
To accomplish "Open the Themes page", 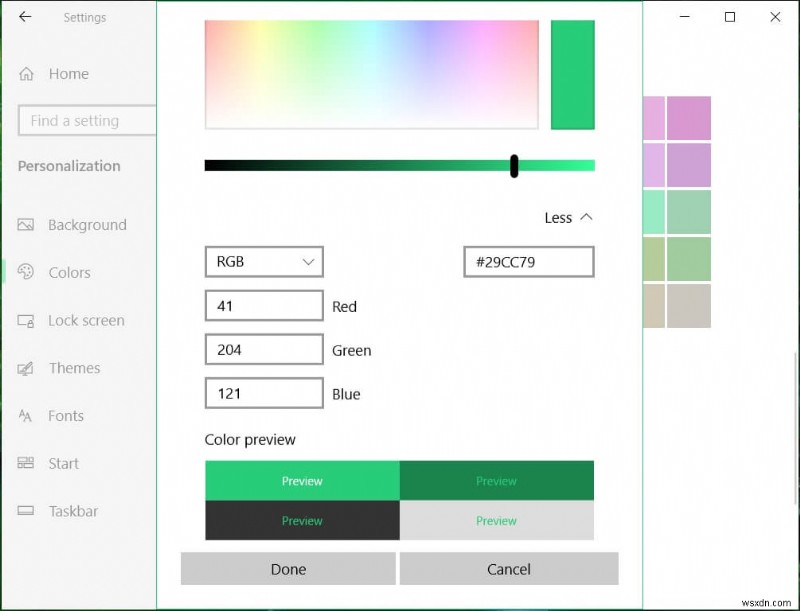I will pyautogui.click(x=74, y=368).
